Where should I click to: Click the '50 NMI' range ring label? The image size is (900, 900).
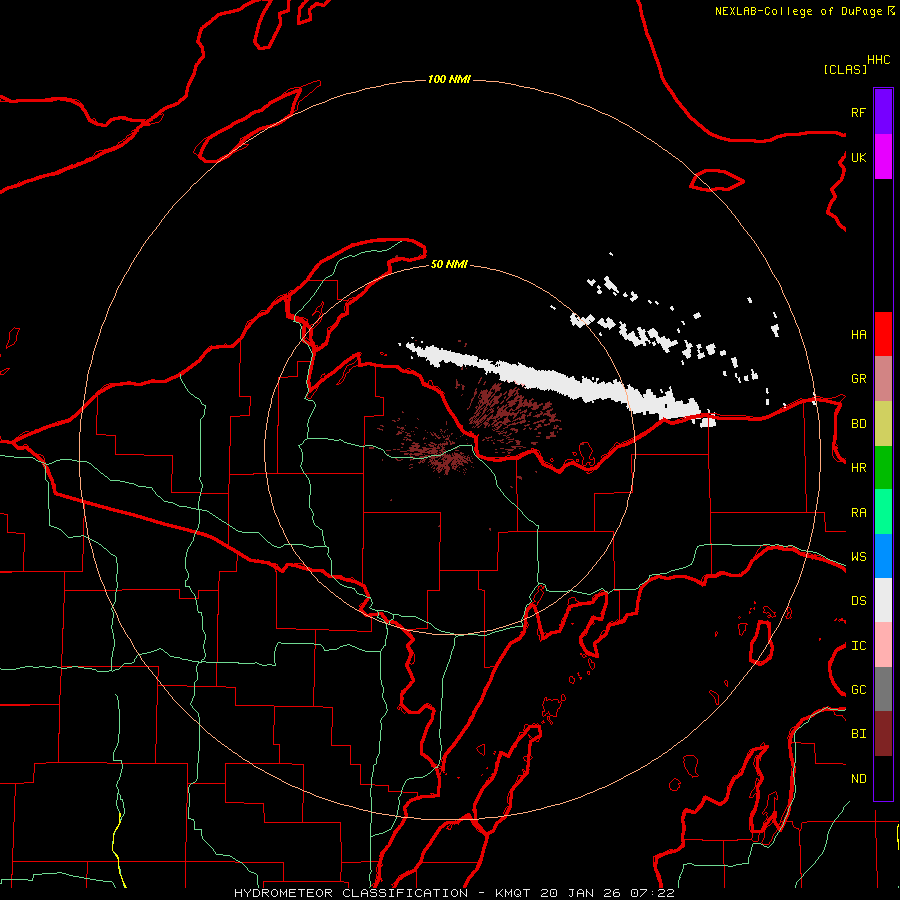[x=449, y=264]
